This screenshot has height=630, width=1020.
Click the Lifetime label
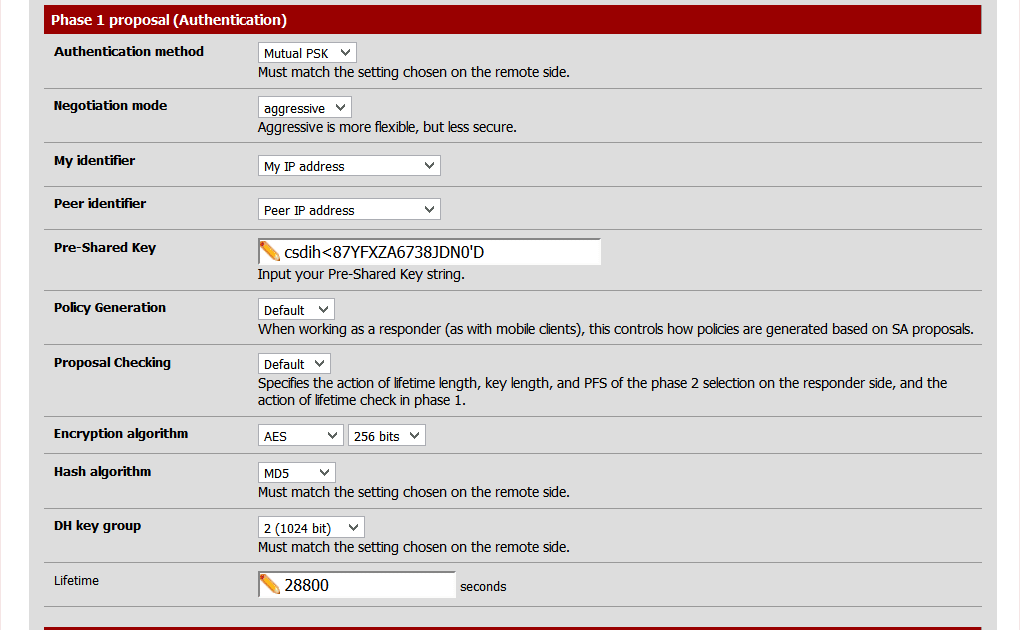click(77, 581)
